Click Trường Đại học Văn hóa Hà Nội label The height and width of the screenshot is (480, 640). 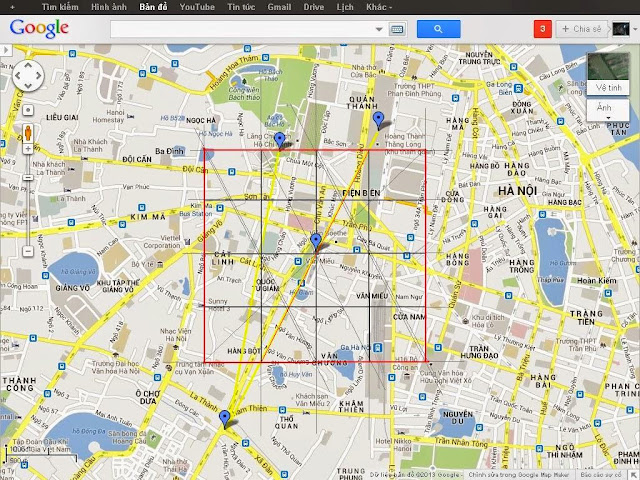pyautogui.click(x=116, y=367)
